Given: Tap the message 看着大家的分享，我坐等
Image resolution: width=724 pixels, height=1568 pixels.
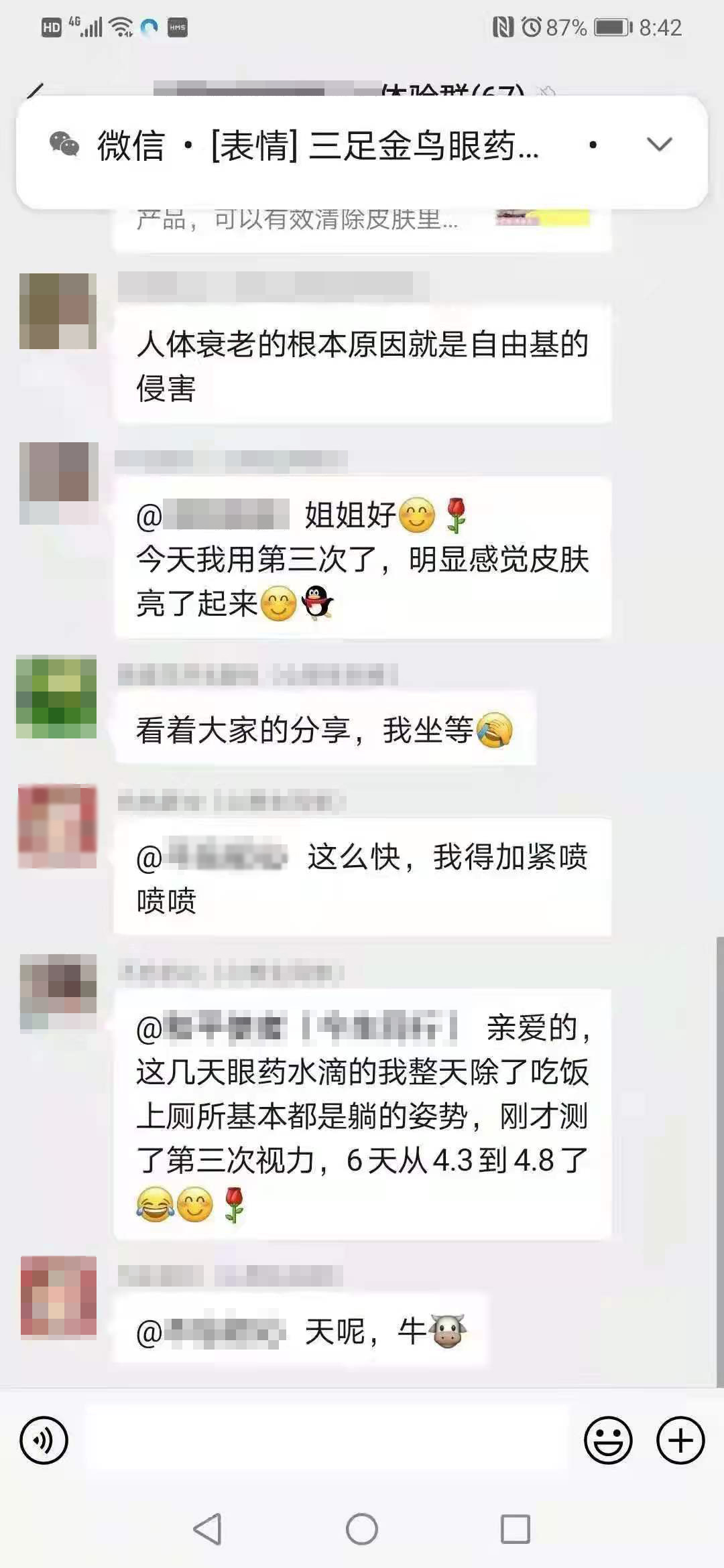Looking at the screenshot, I should click(x=325, y=729).
